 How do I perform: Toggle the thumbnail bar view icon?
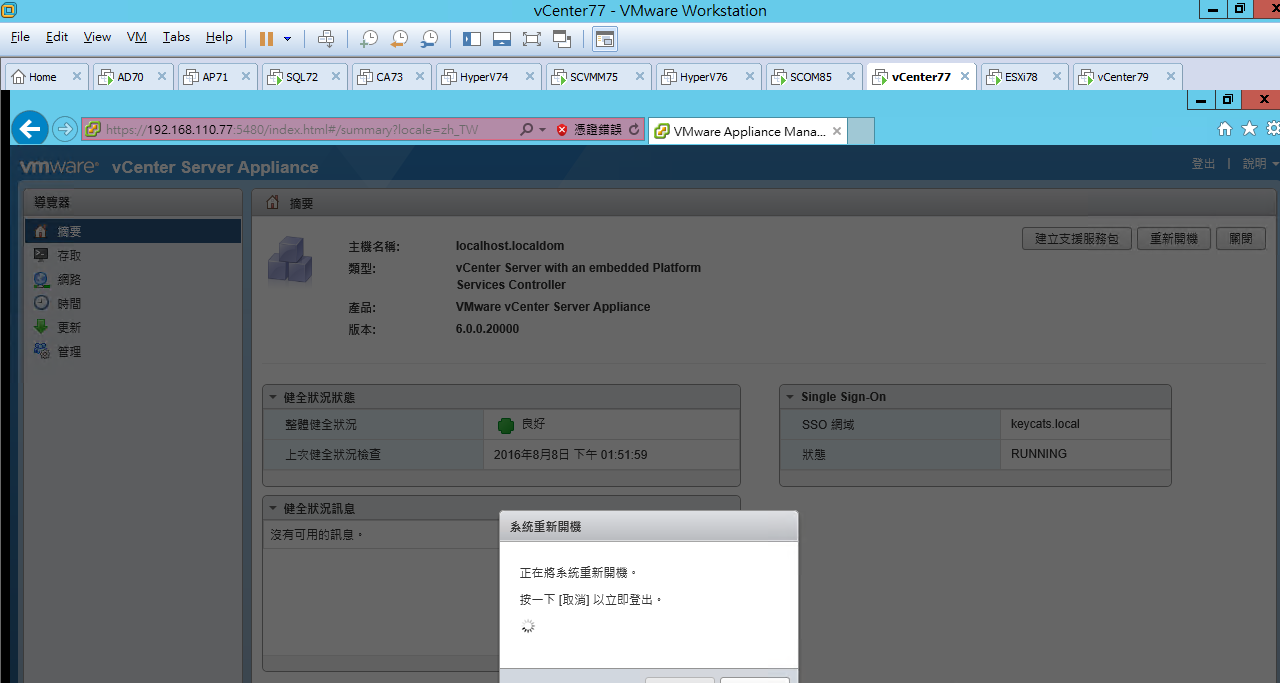click(x=502, y=39)
